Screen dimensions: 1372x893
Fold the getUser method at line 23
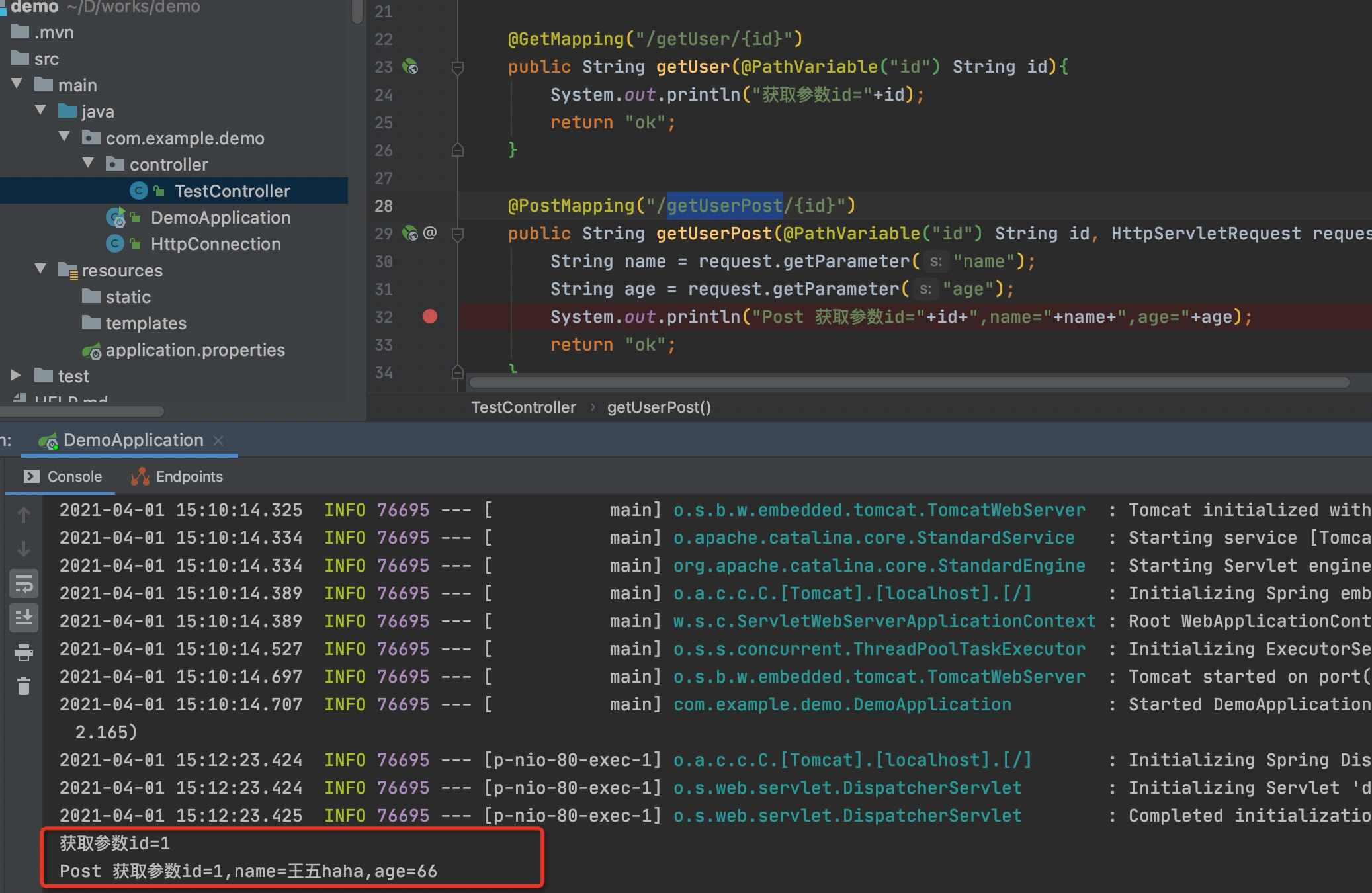pyautogui.click(x=457, y=67)
